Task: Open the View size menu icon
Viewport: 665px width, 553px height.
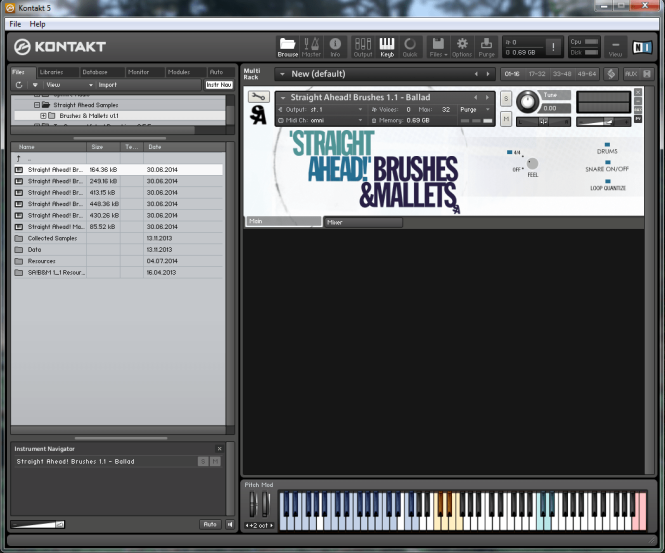Action: pos(615,47)
